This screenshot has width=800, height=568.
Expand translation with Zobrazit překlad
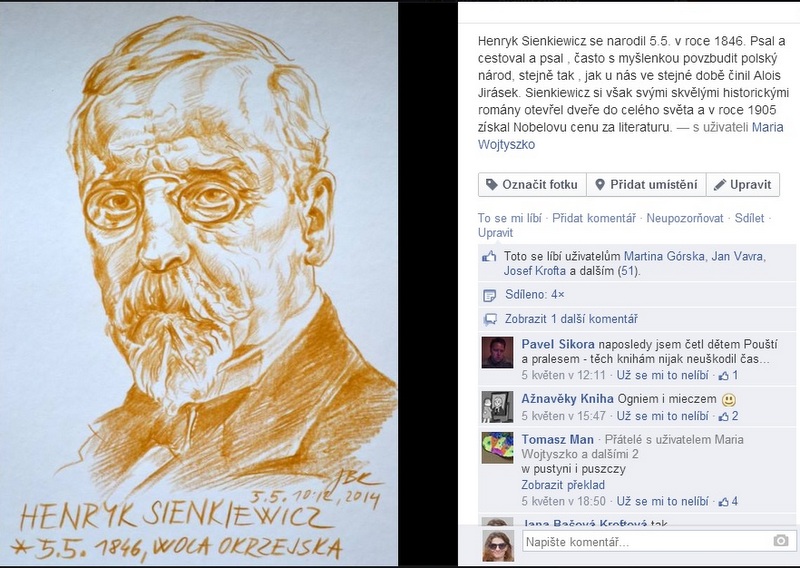563,485
